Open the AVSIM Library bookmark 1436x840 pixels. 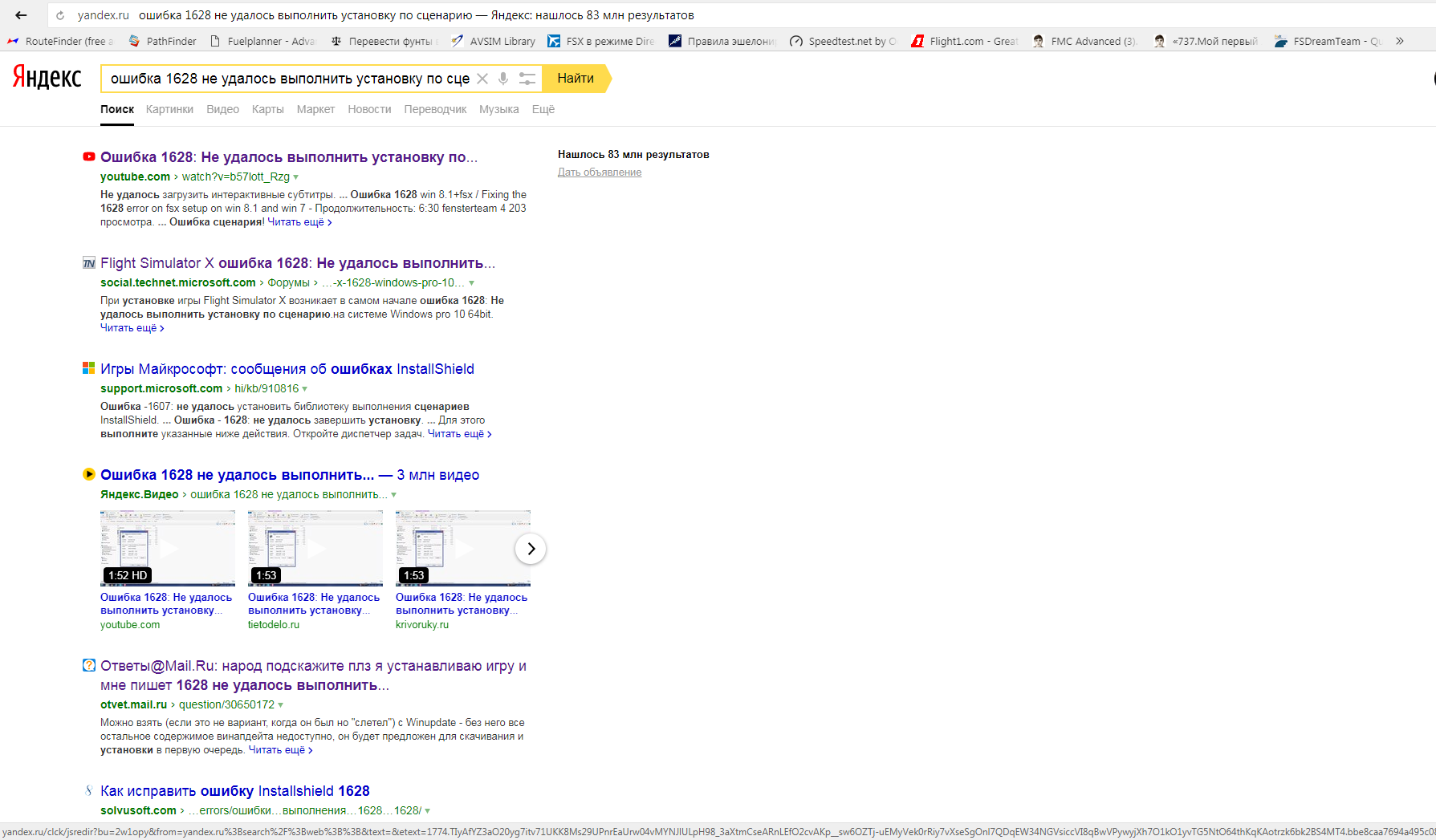tap(494, 41)
